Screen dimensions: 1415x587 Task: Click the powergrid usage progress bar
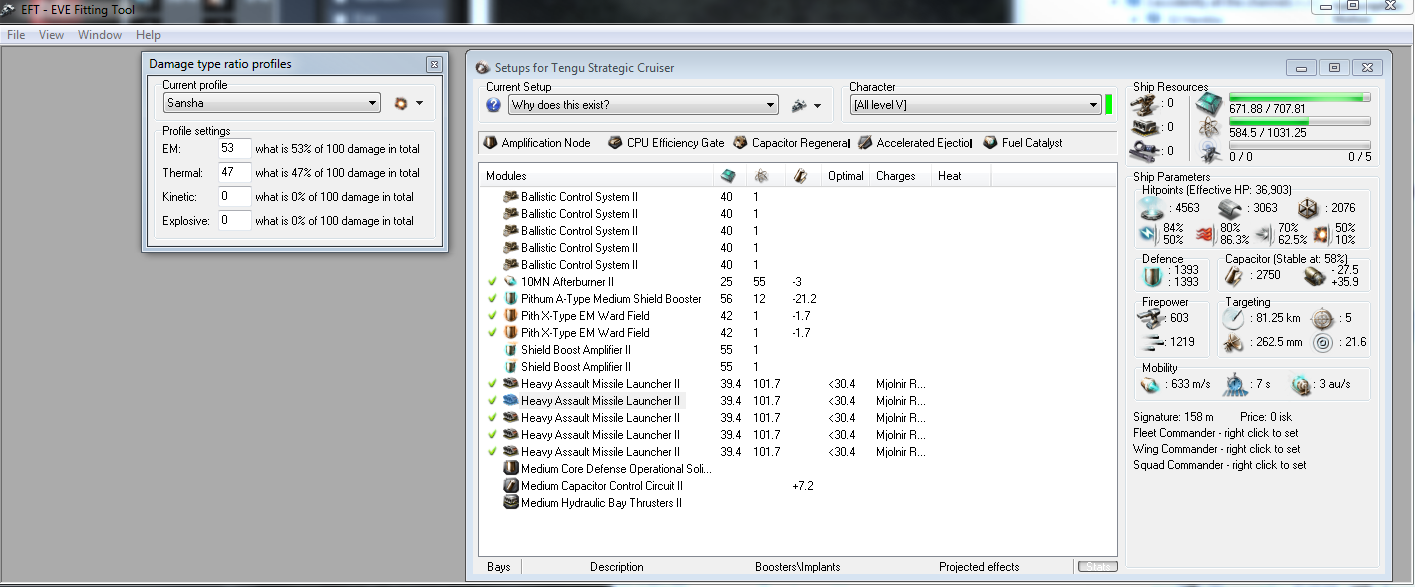(1299, 122)
